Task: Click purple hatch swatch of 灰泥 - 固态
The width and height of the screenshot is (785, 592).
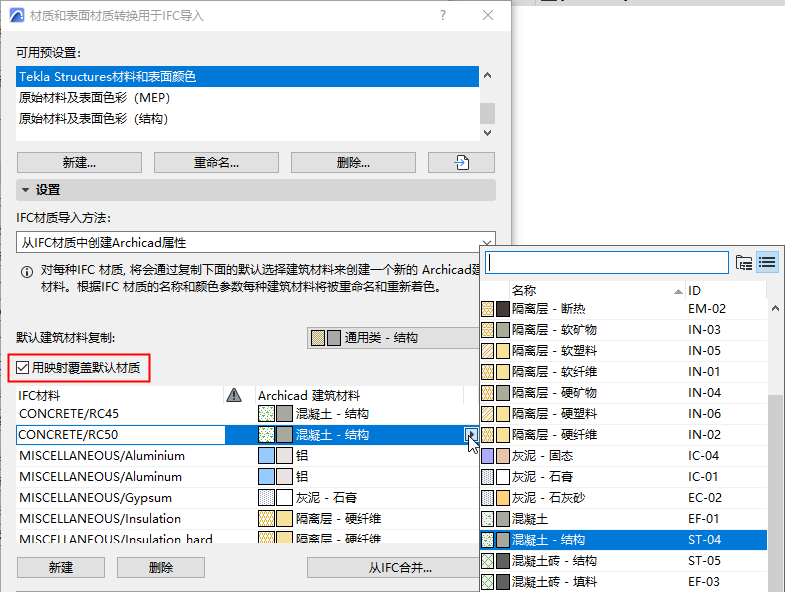Action: tap(487, 456)
